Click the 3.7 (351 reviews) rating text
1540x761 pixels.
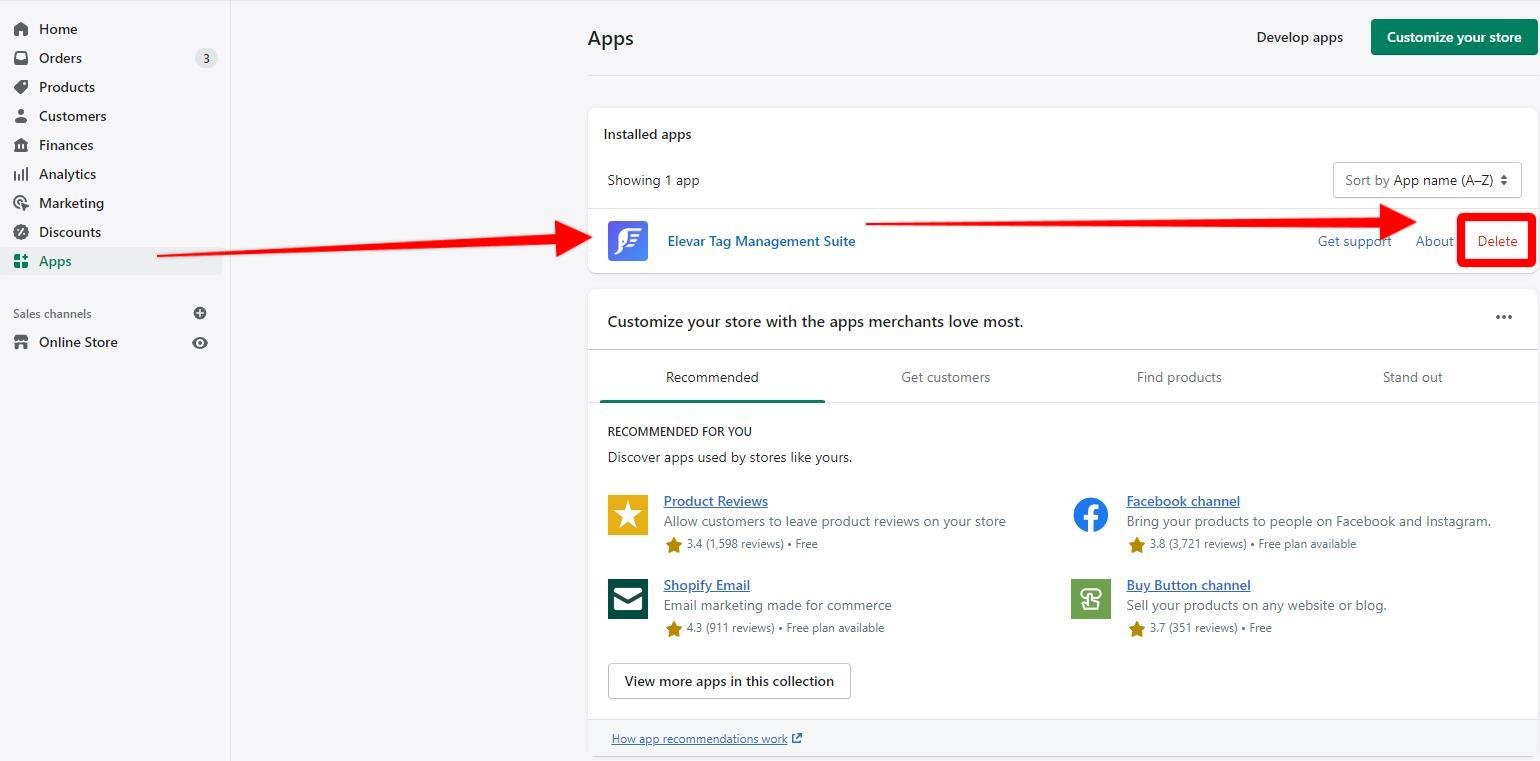pos(1193,628)
